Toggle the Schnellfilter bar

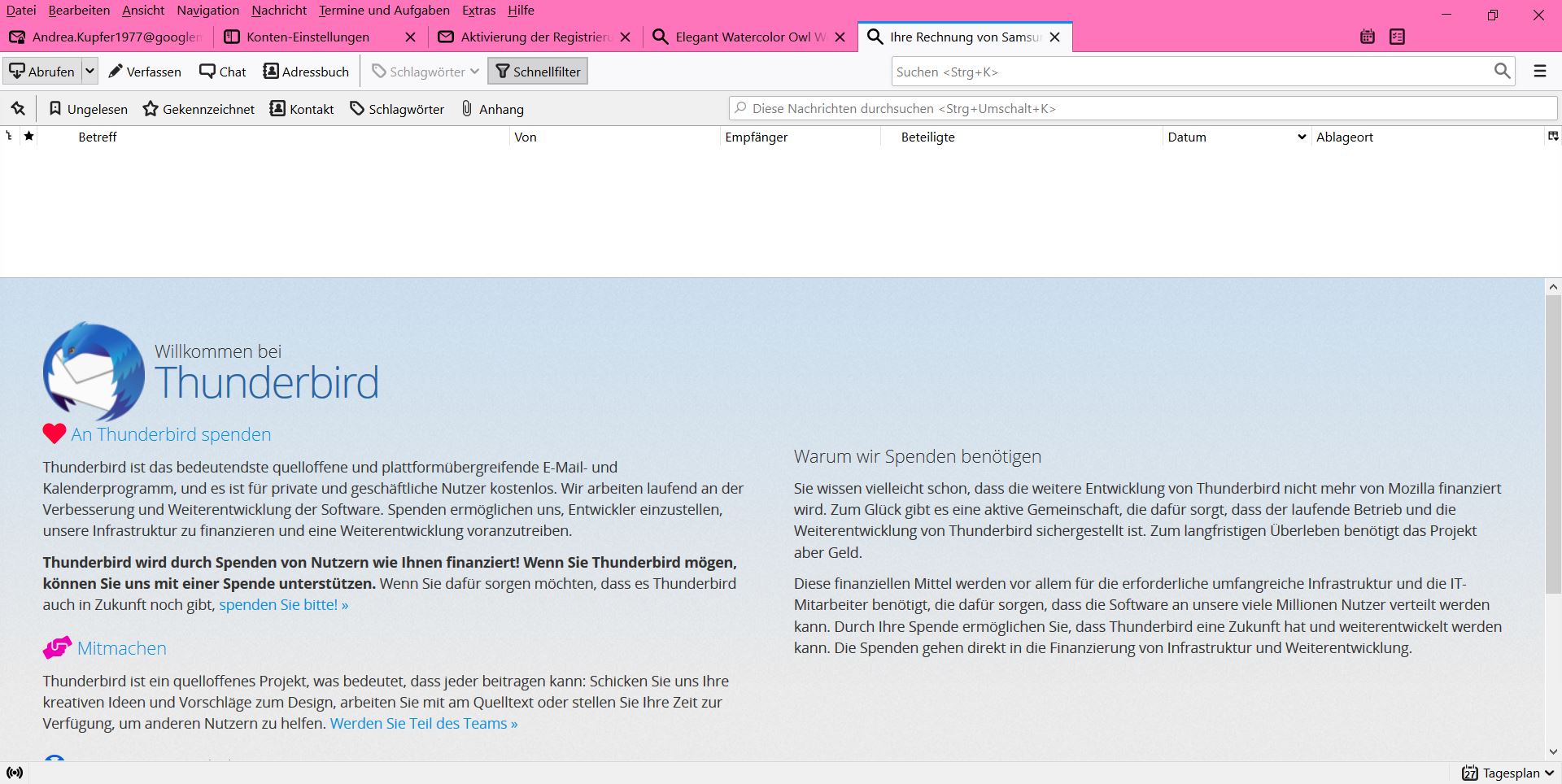click(537, 71)
